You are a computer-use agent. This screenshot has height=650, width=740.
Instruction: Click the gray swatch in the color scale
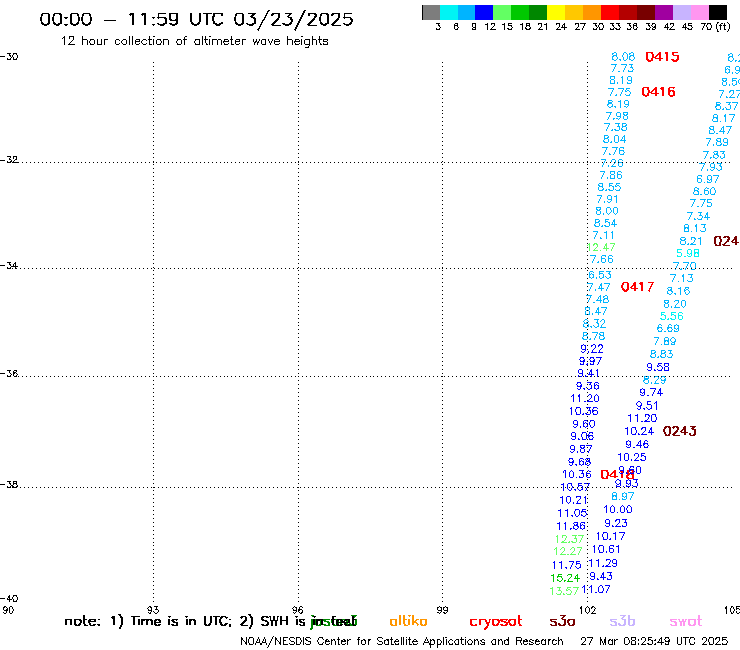(431, 12)
